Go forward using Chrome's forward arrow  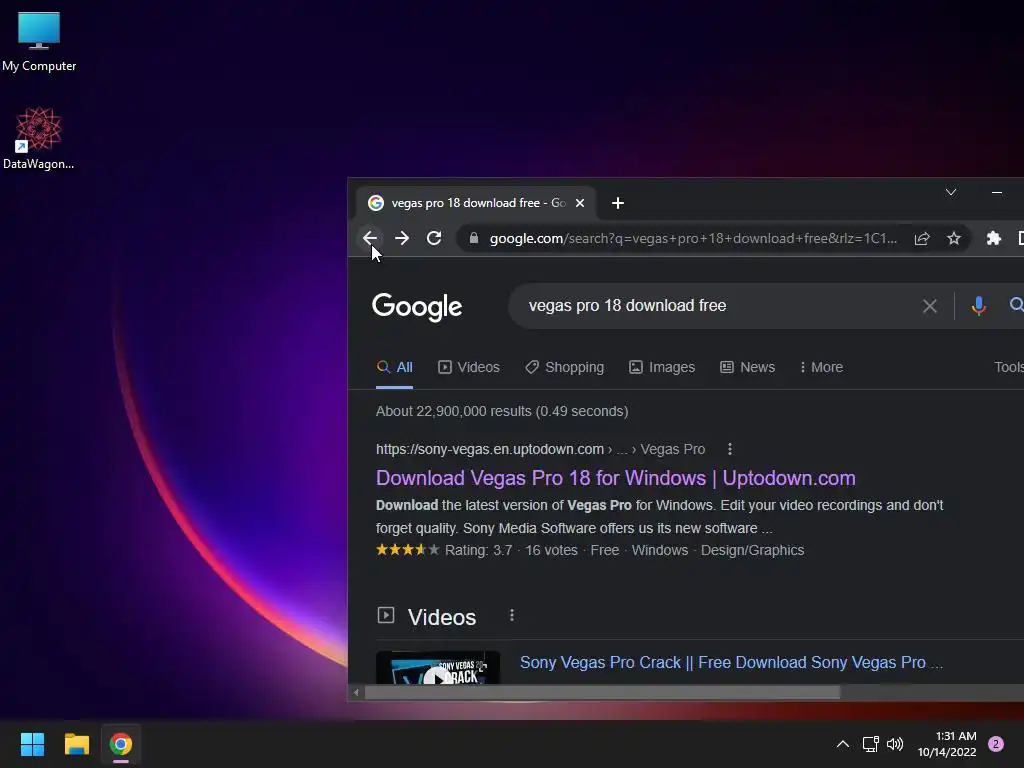[402, 238]
